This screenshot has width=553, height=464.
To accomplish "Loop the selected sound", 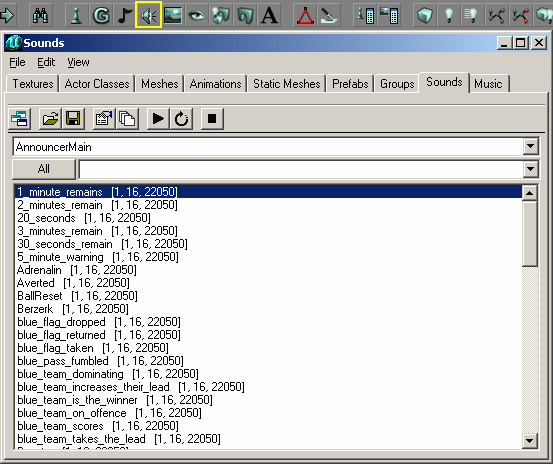I will [x=181, y=118].
